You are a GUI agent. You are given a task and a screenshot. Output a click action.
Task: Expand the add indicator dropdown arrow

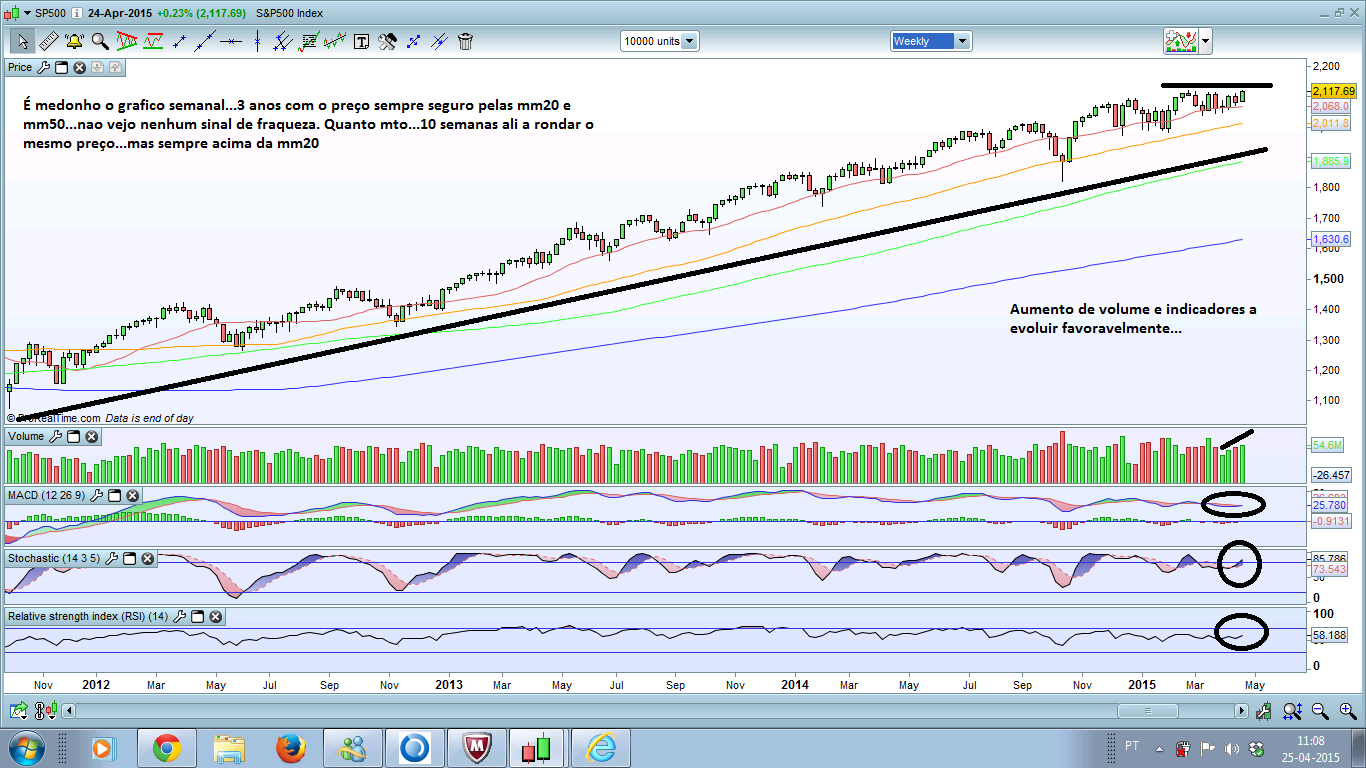1206,41
